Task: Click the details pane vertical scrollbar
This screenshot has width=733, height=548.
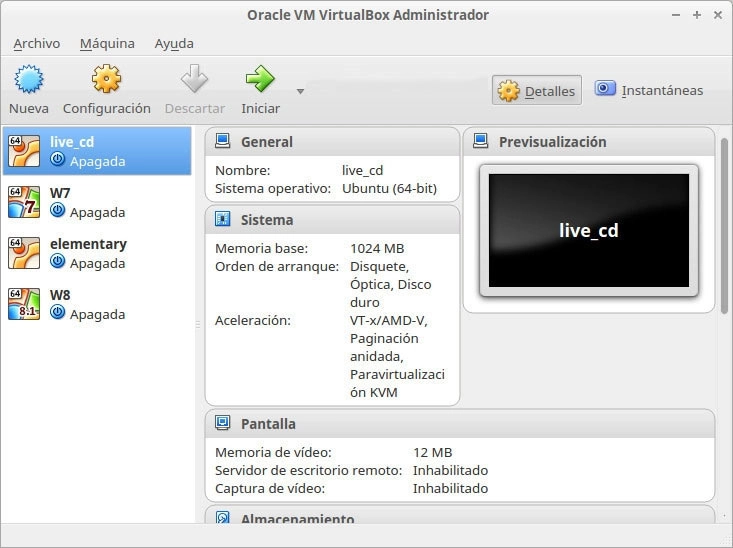Action: [724, 226]
